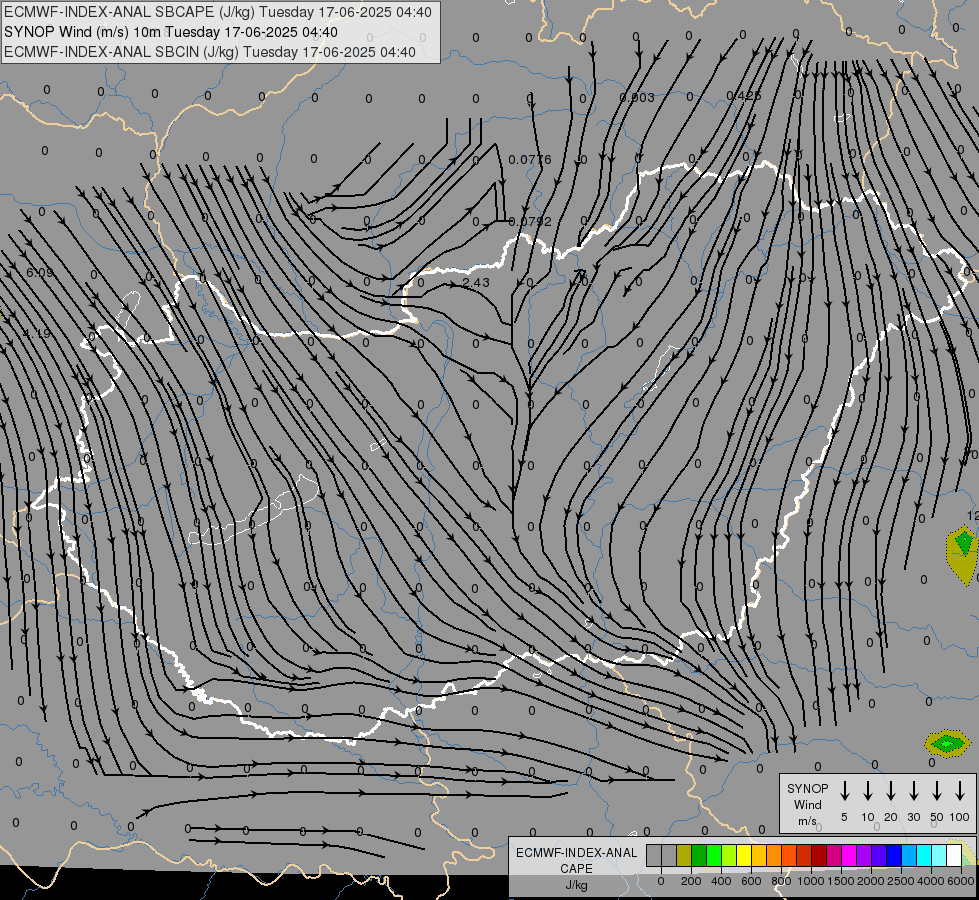This screenshot has height=900, width=979.
Task: Select the pale cyan swatch right of 4000
Action: point(940,855)
